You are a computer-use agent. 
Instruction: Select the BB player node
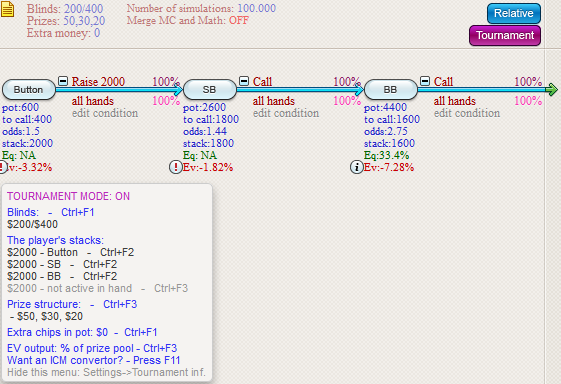coord(391,89)
